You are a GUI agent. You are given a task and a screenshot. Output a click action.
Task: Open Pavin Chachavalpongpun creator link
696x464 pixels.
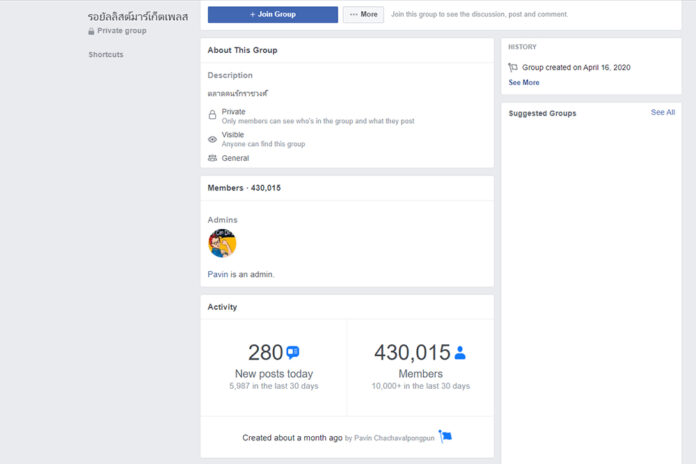(x=394, y=438)
